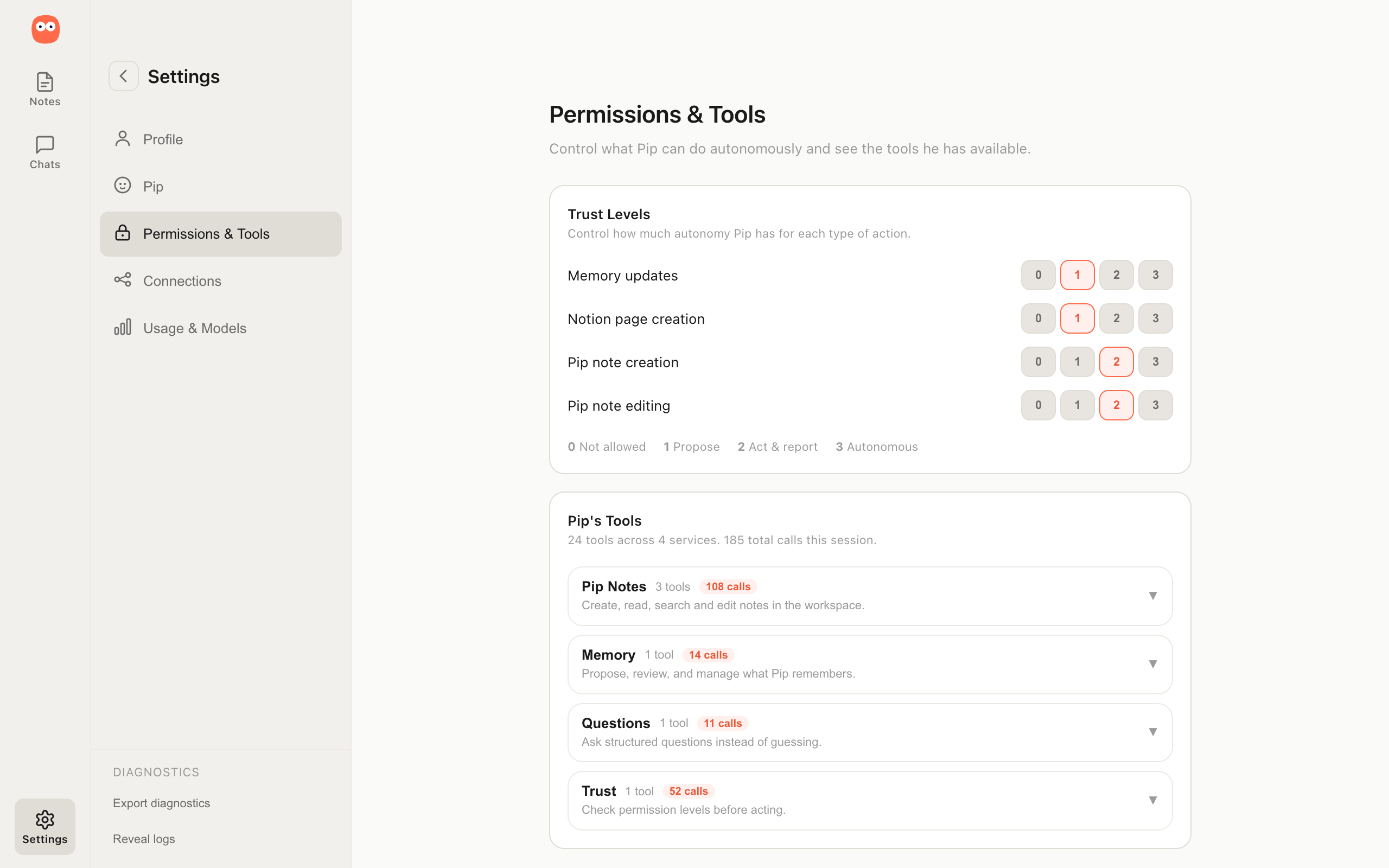Viewport: 1389px width, 868px height.
Task: Set Memory updates trust level to 2
Action: tap(1116, 275)
